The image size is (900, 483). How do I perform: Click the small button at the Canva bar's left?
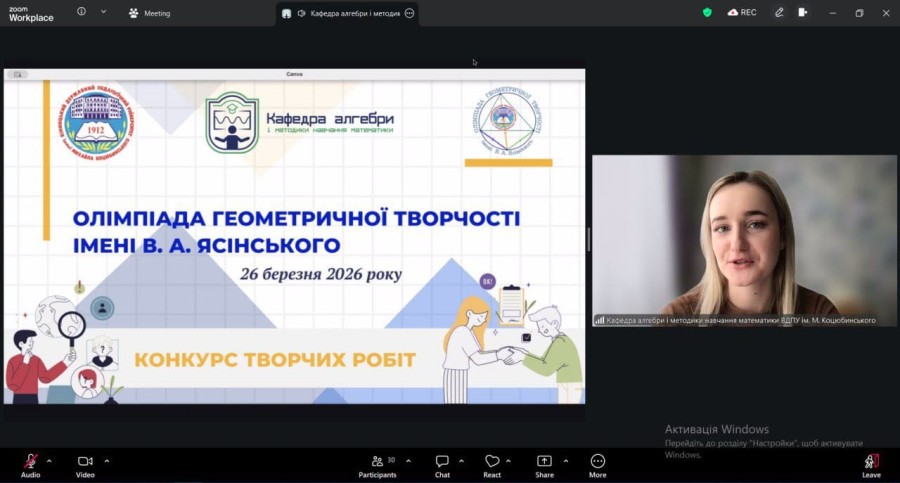(18, 74)
